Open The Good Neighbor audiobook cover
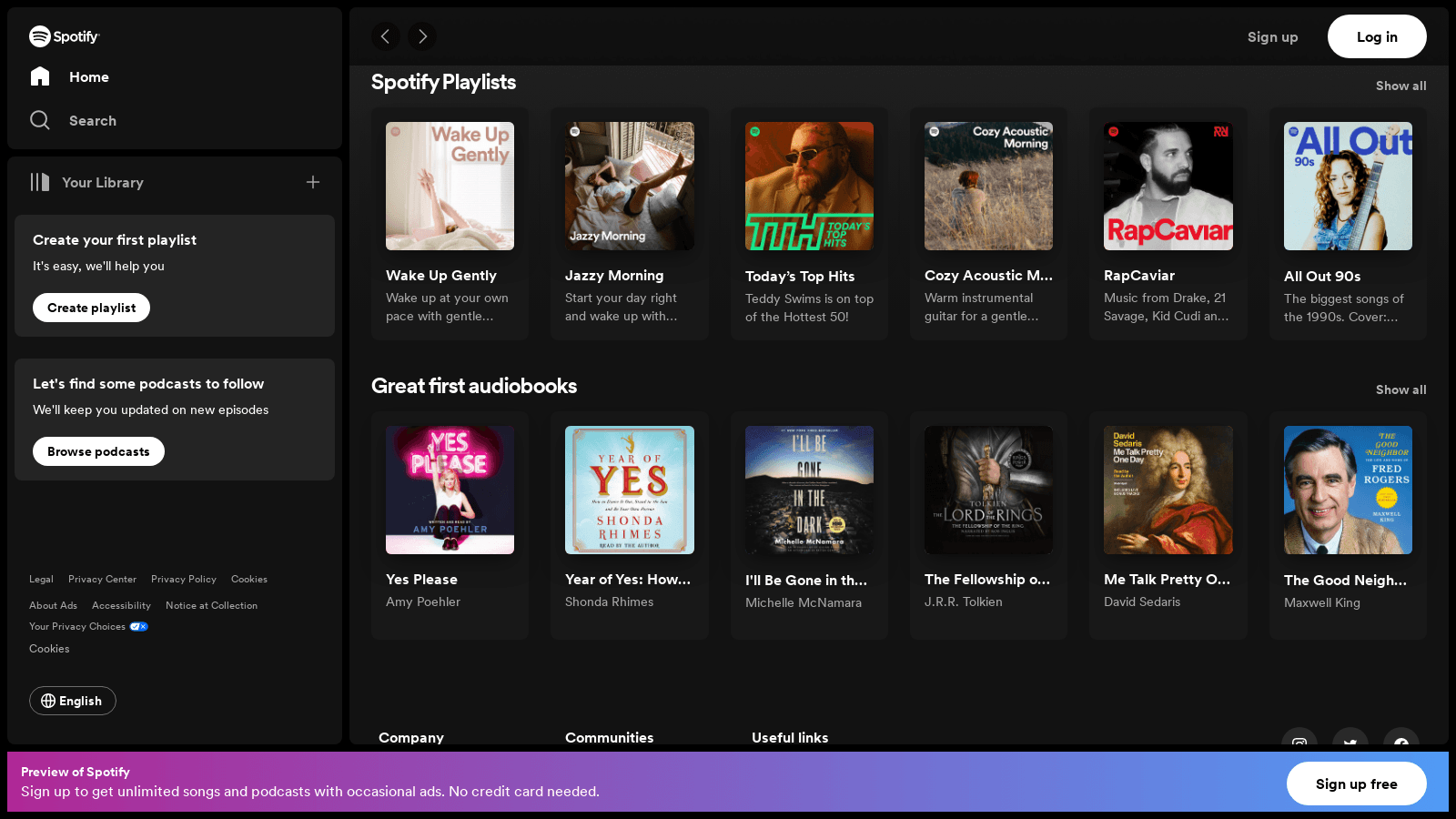The height and width of the screenshot is (819, 1456). [x=1348, y=490]
